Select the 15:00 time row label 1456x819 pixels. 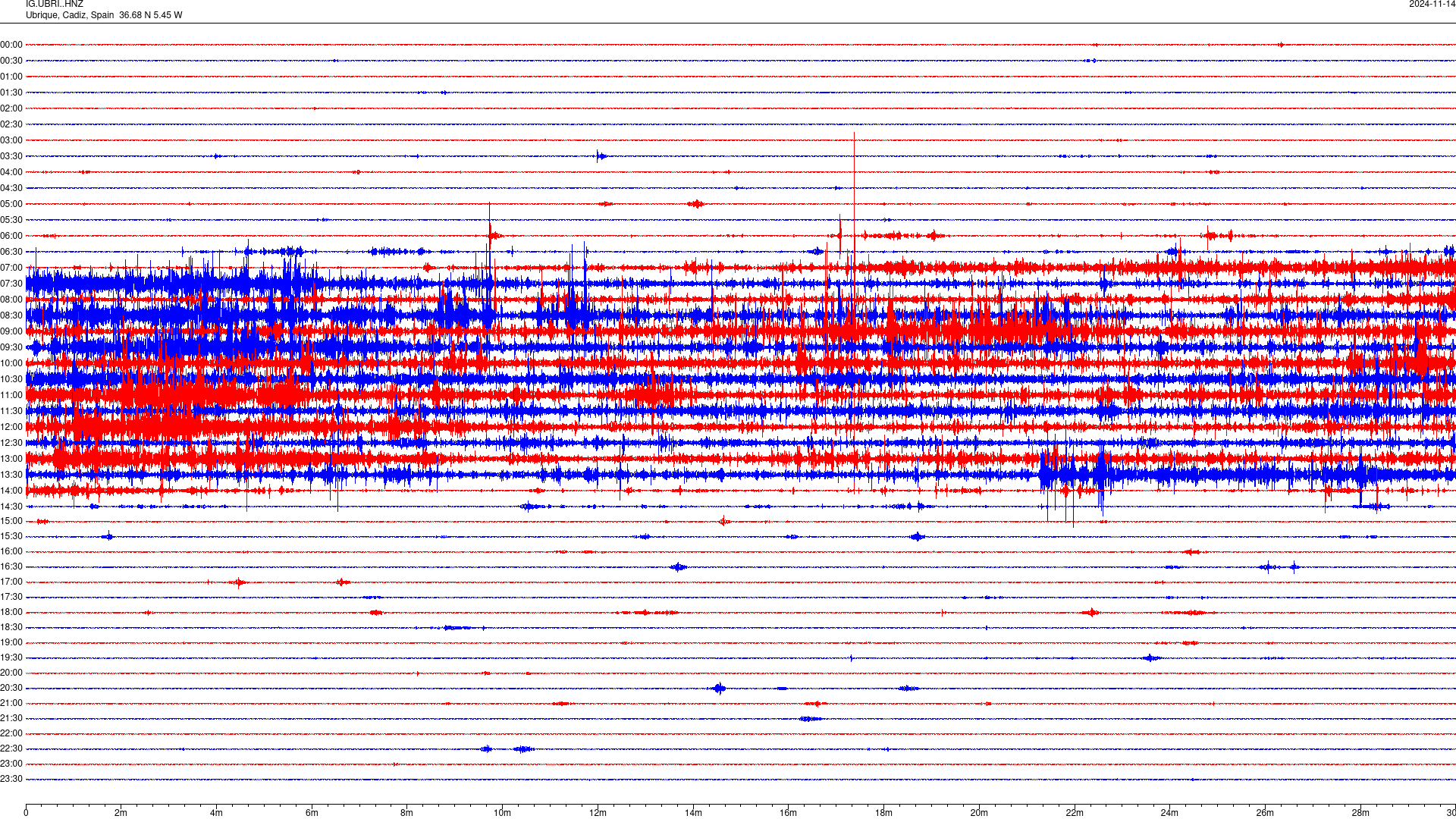click(x=11, y=521)
